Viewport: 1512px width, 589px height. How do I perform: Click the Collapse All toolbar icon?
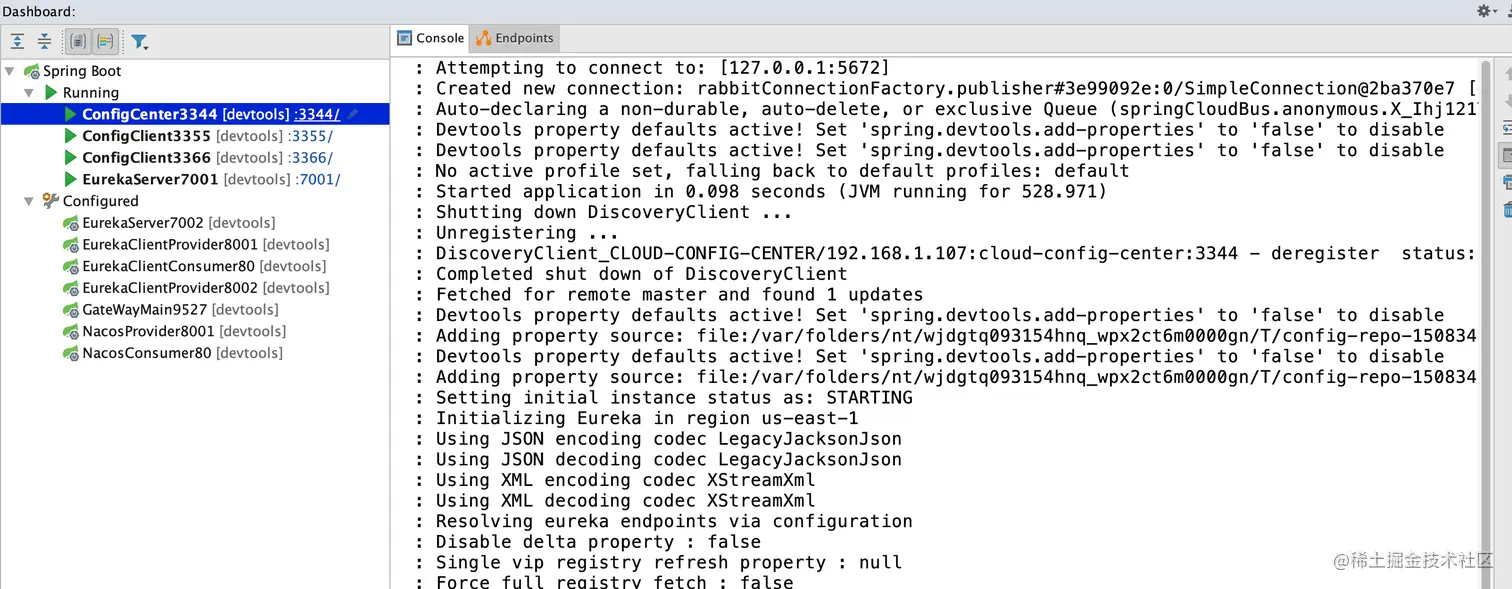tap(45, 42)
